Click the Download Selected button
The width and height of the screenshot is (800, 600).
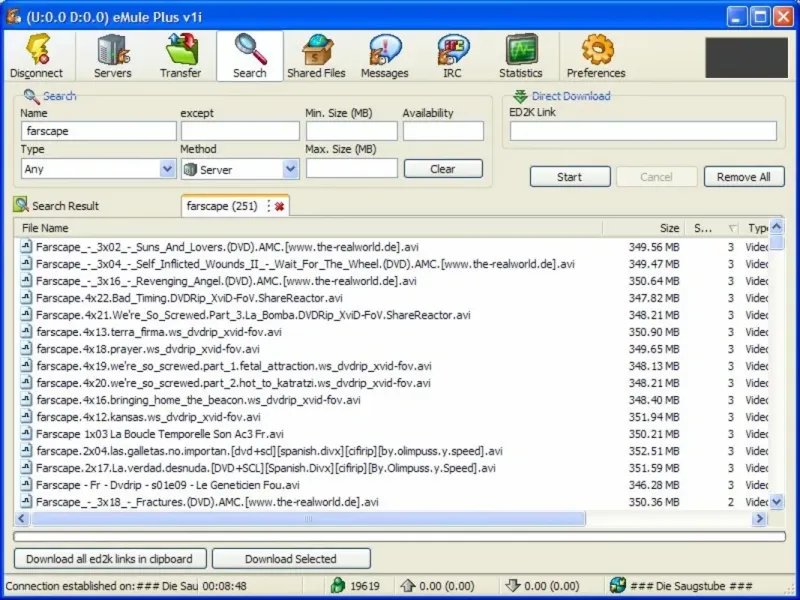point(291,559)
